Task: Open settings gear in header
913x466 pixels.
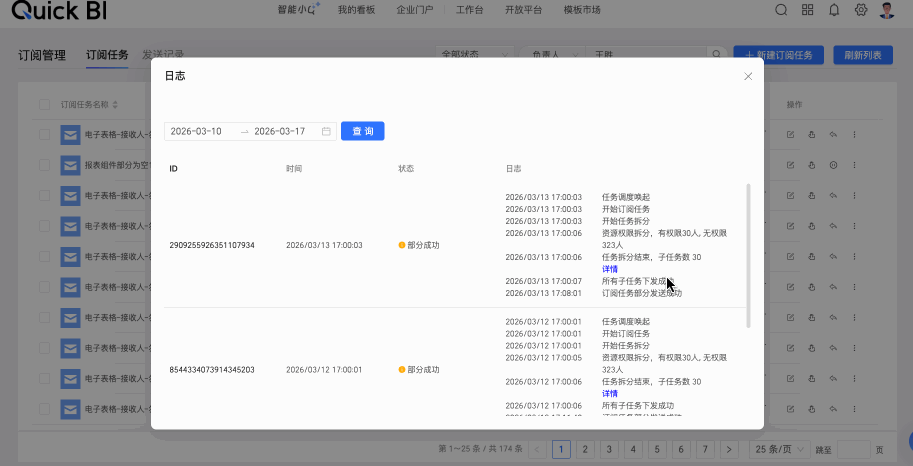Action: tap(861, 10)
